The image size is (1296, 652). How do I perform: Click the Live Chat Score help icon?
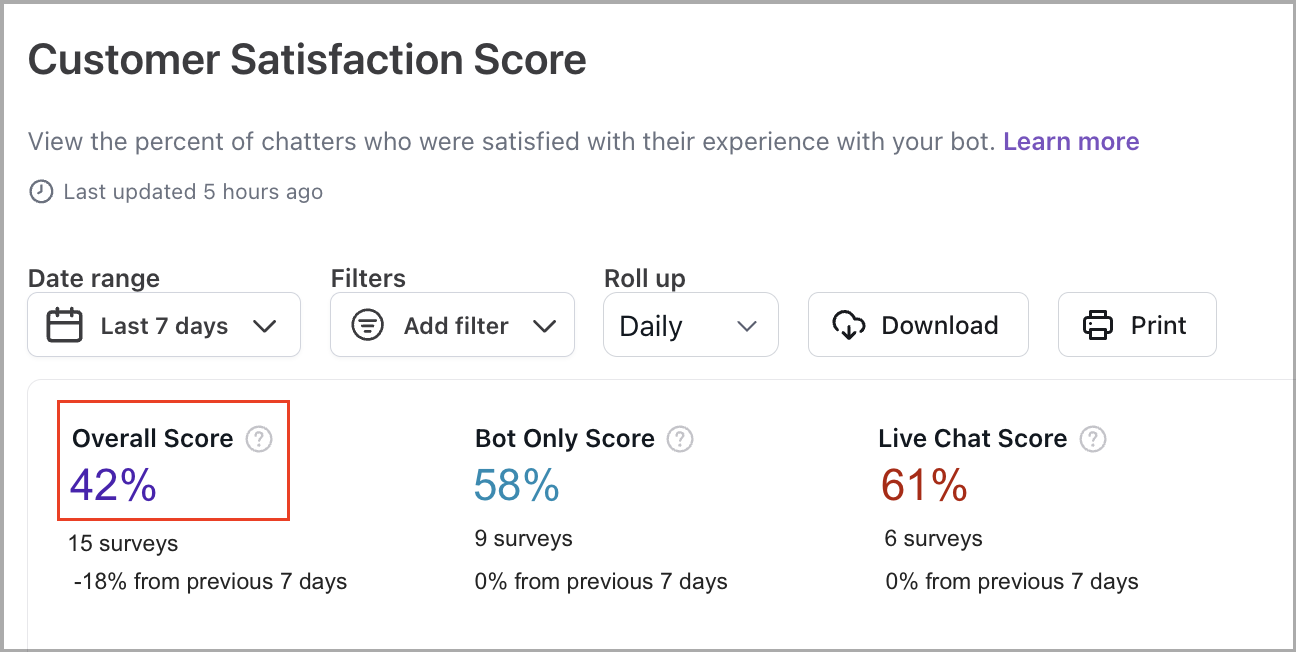click(1093, 439)
